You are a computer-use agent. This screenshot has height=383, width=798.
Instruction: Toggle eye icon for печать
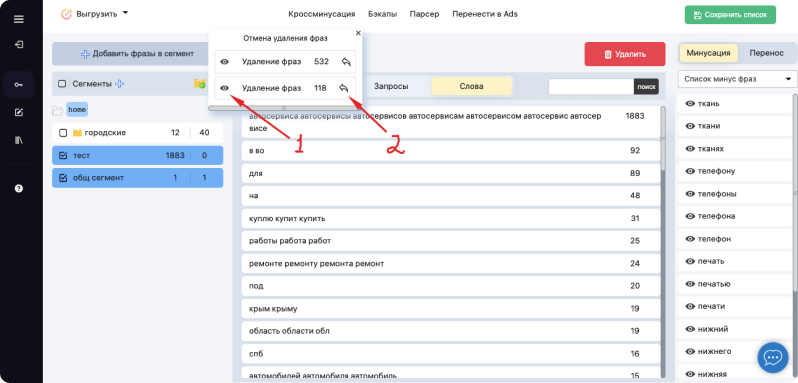[x=691, y=261]
